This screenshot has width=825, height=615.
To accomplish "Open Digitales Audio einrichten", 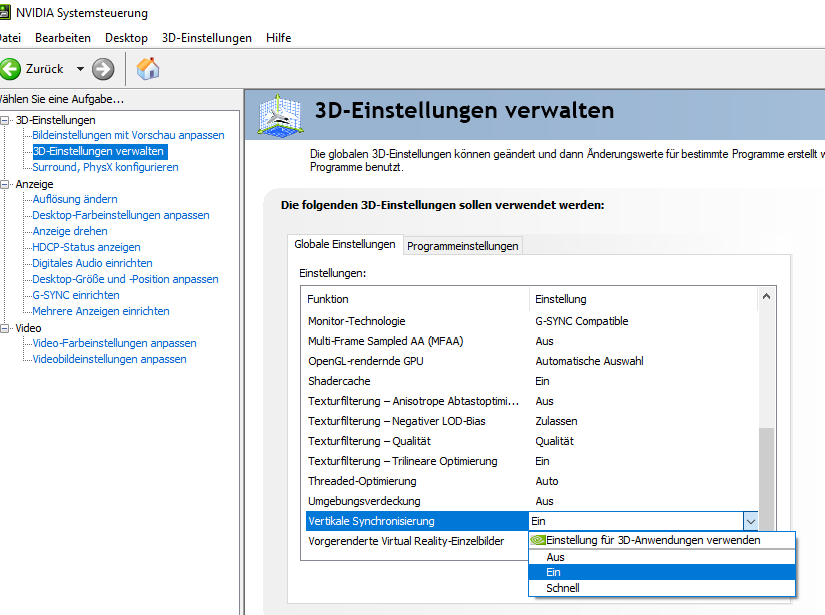I will tap(92, 263).
